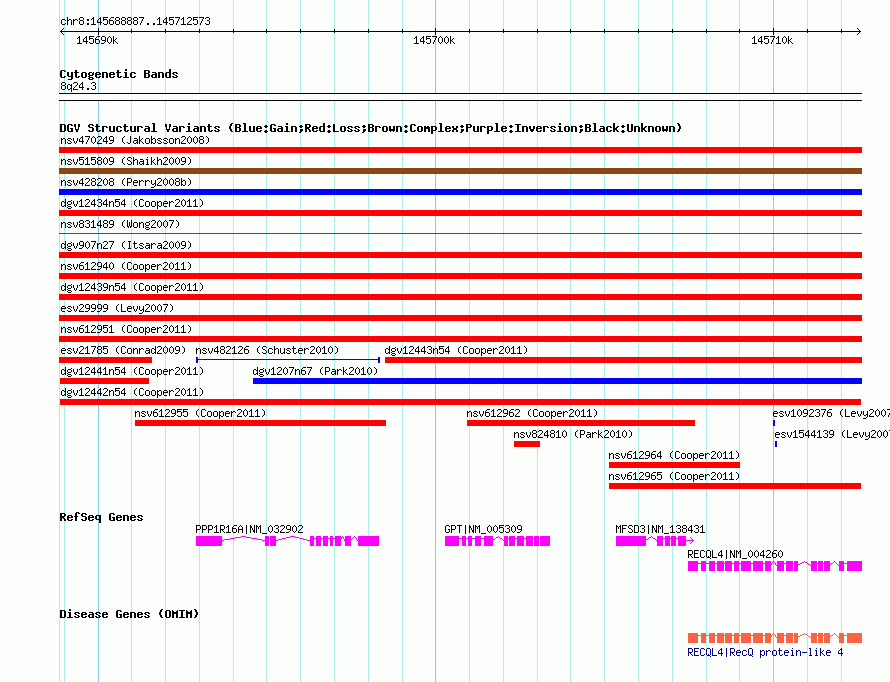The width and height of the screenshot is (890, 682).
Task: Click the esv29999 (Levy2007) label
Action: [x=117, y=308]
